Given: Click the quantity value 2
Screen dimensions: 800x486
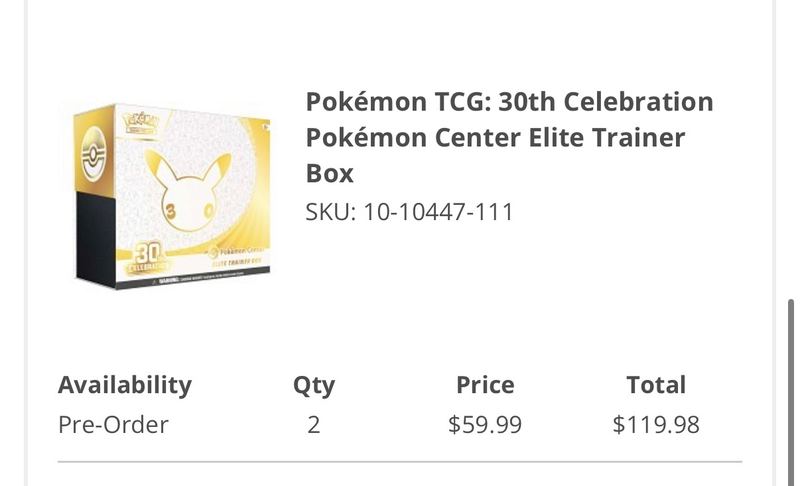Looking at the screenshot, I should (314, 425).
